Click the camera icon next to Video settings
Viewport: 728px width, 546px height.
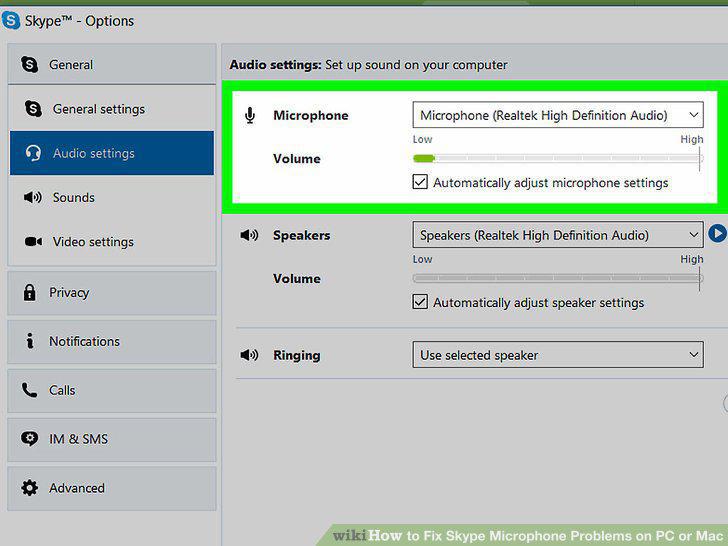pos(33,241)
